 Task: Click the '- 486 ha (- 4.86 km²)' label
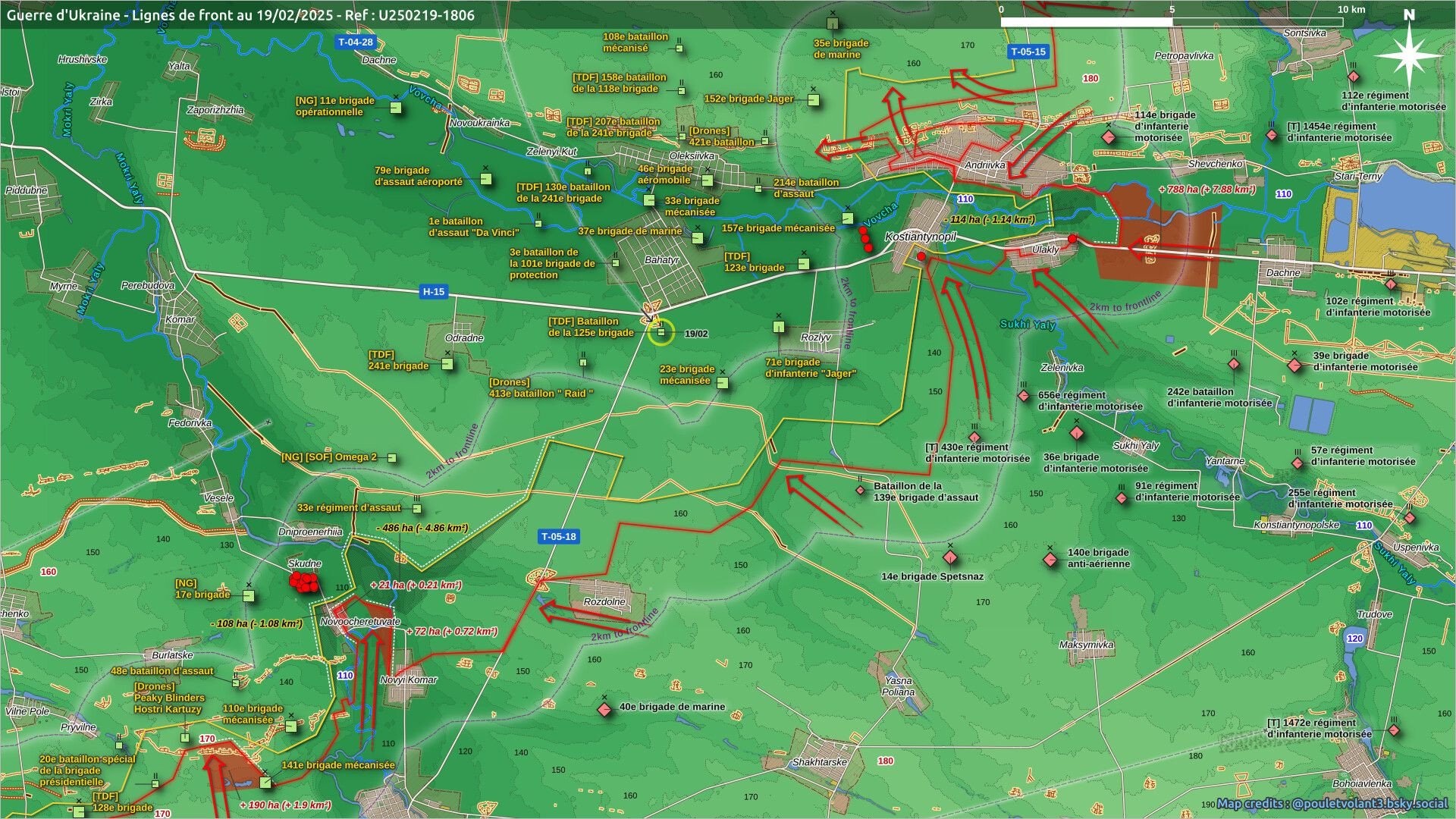coord(422,528)
